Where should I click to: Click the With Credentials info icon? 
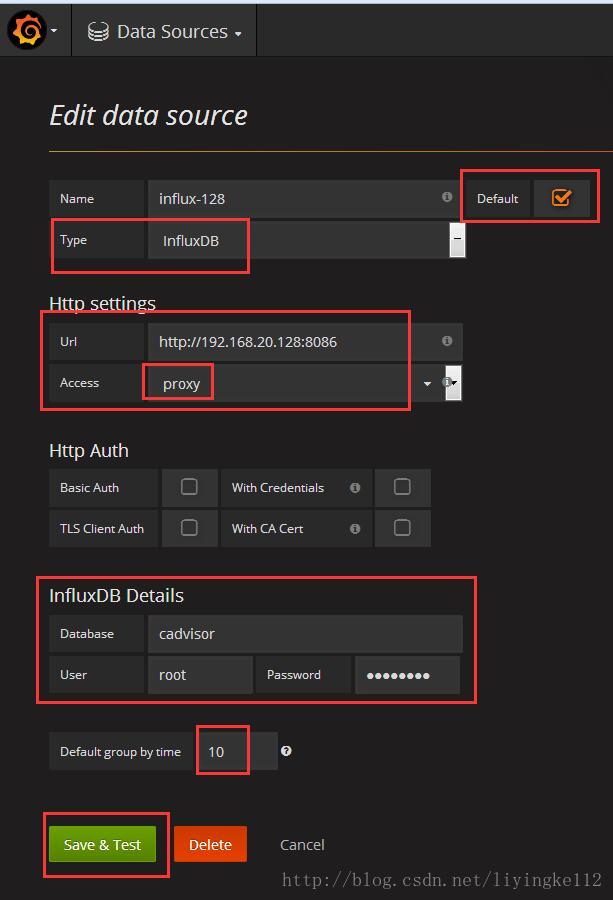[355, 487]
